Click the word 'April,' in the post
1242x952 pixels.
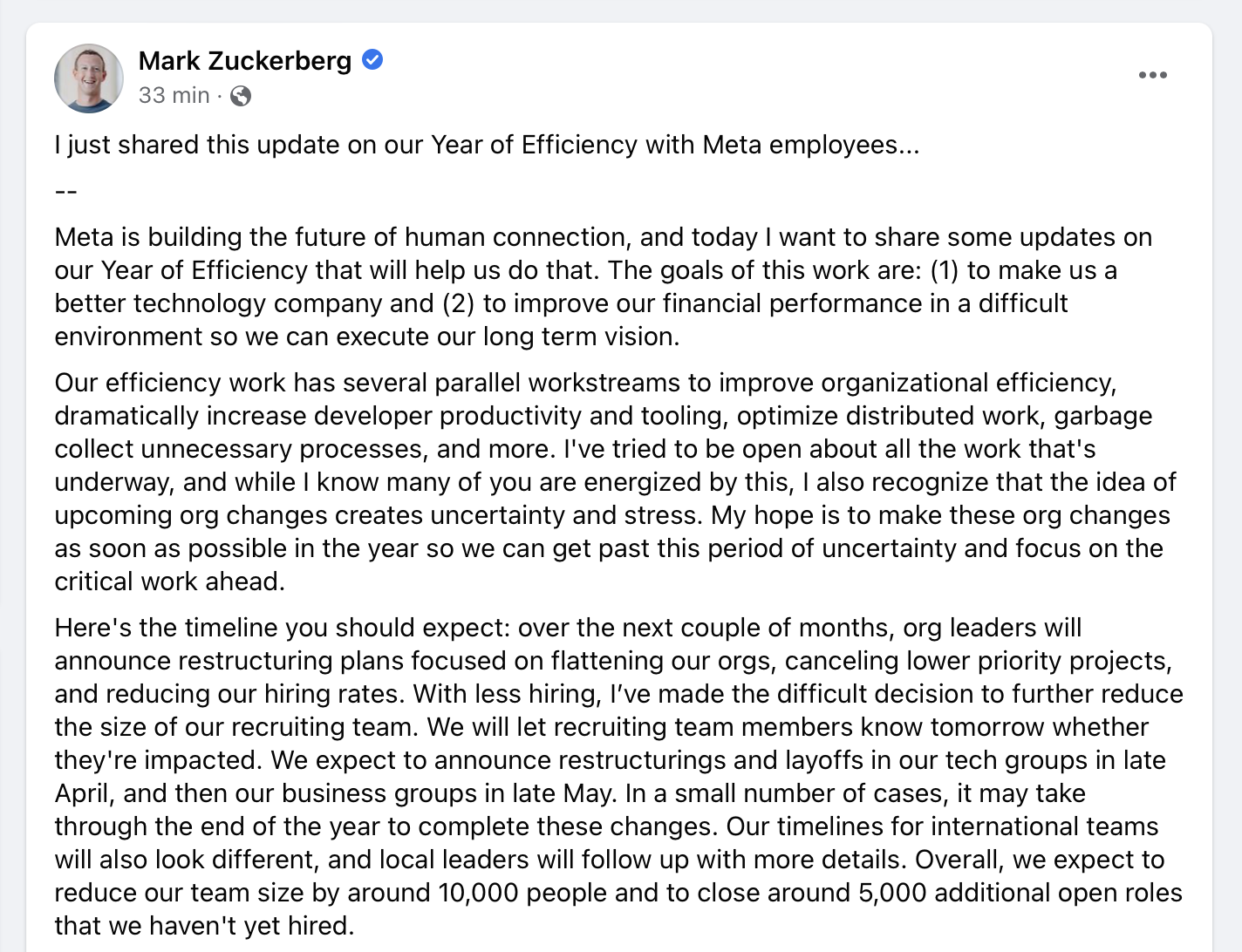[x=85, y=793]
